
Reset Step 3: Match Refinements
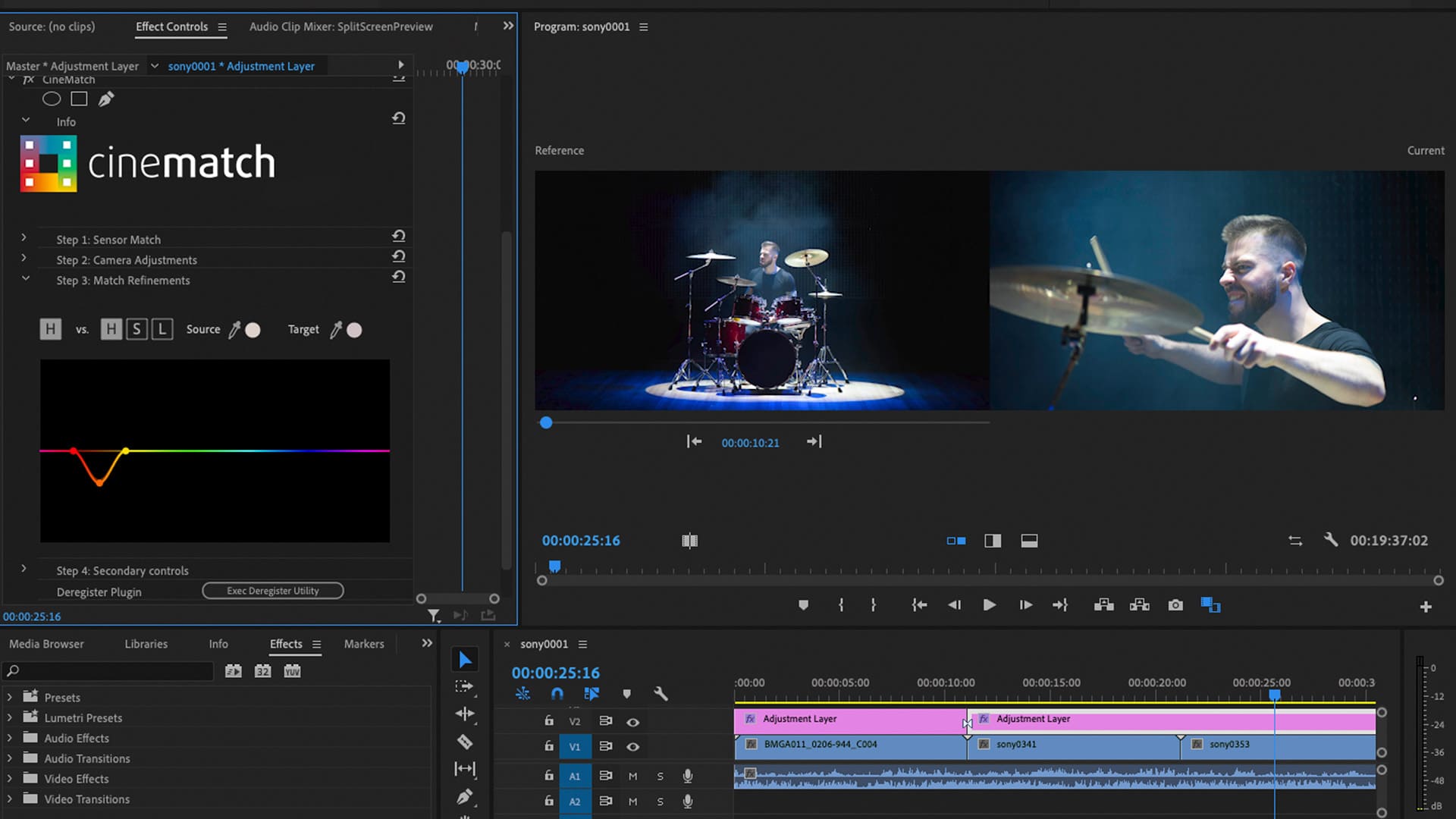point(399,277)
